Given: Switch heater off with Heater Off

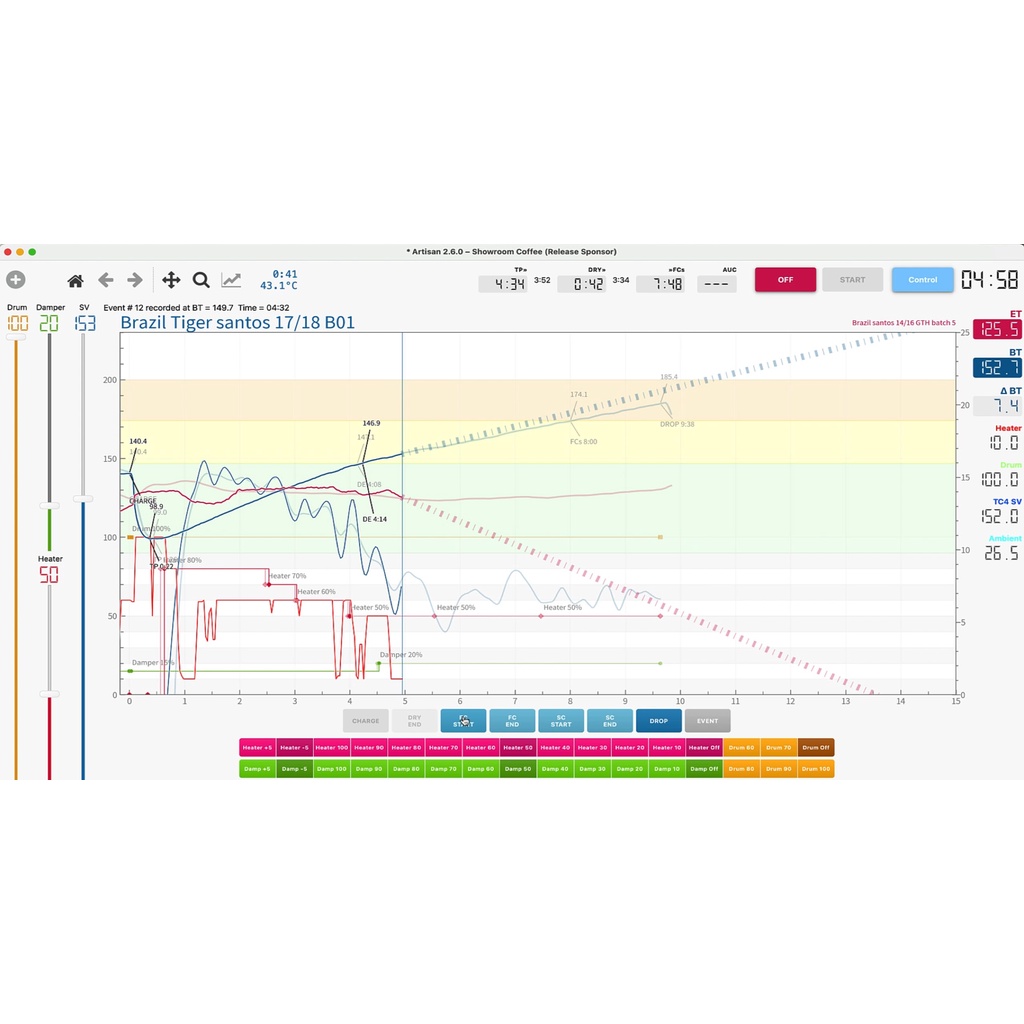Looking at the screenshot, I should pos(704,747).
